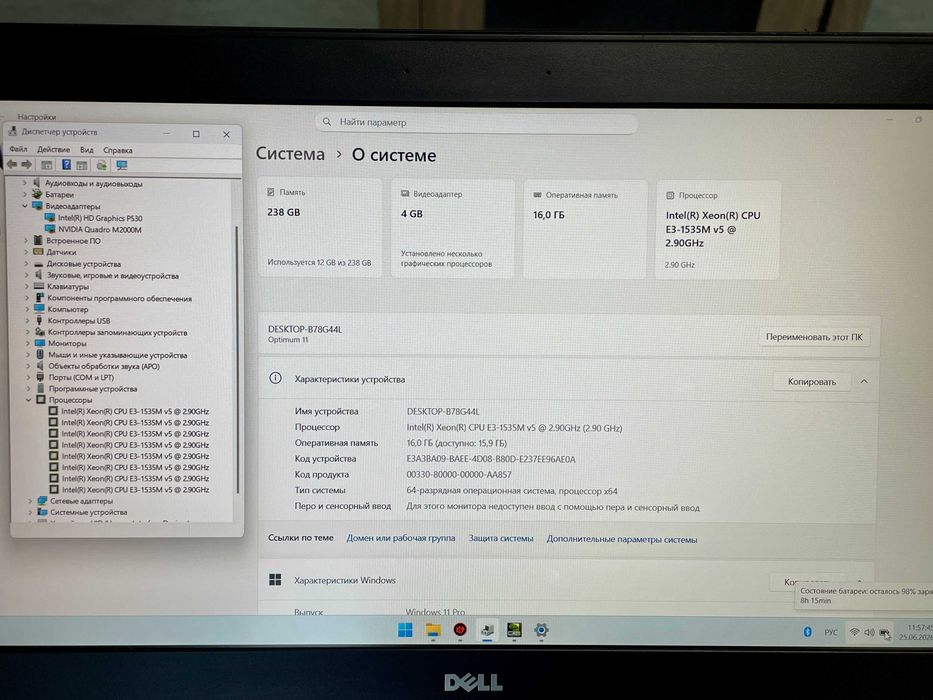The image size is (933, 700).
Task: Collapse the Видеоадаптеры node
Action: (25, 206)
